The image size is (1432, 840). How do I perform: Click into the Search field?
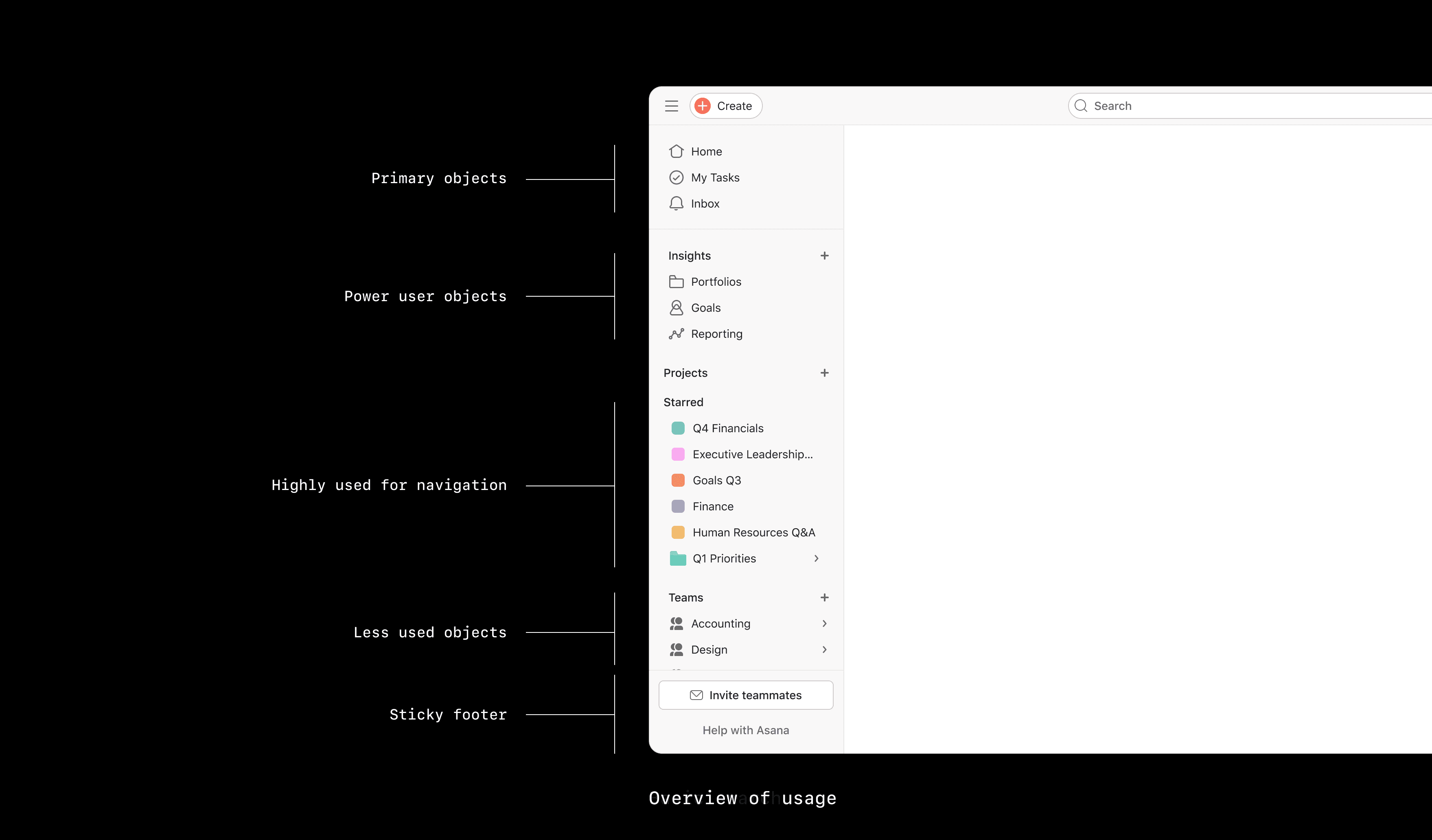coord(1250,106)
